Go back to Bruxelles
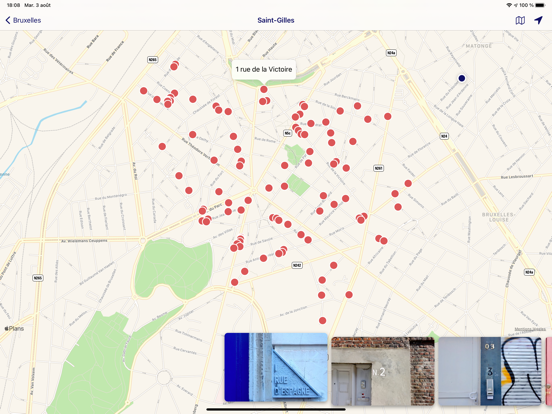The height and width of the screenshot is (414, 552). (x=23, y=20)
